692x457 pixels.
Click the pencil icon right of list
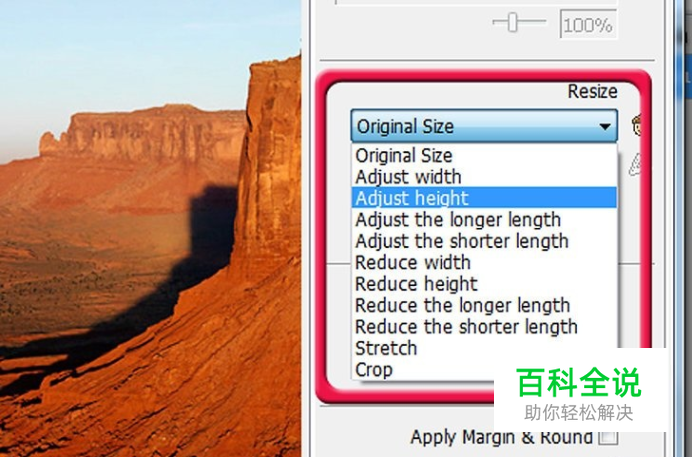pos(635,165)
